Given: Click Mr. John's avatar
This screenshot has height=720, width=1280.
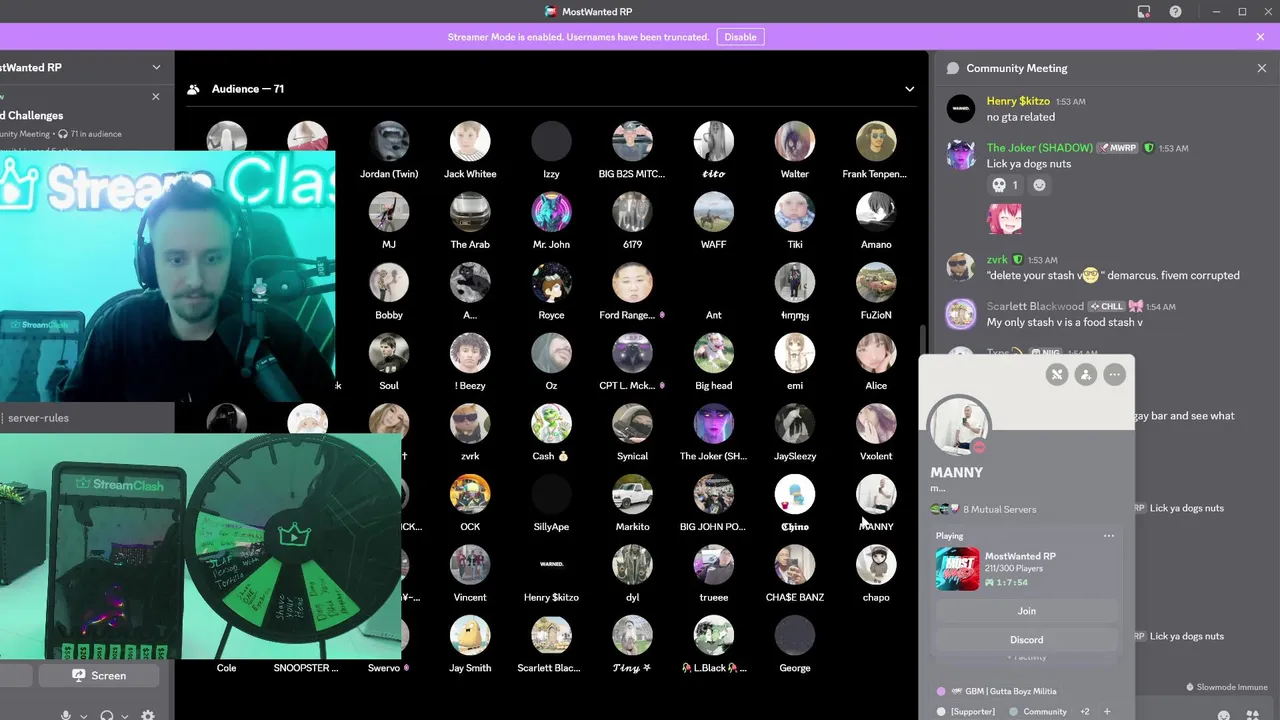Looking at the screenshot, I should pyautogui.click(x=551, y=212).
